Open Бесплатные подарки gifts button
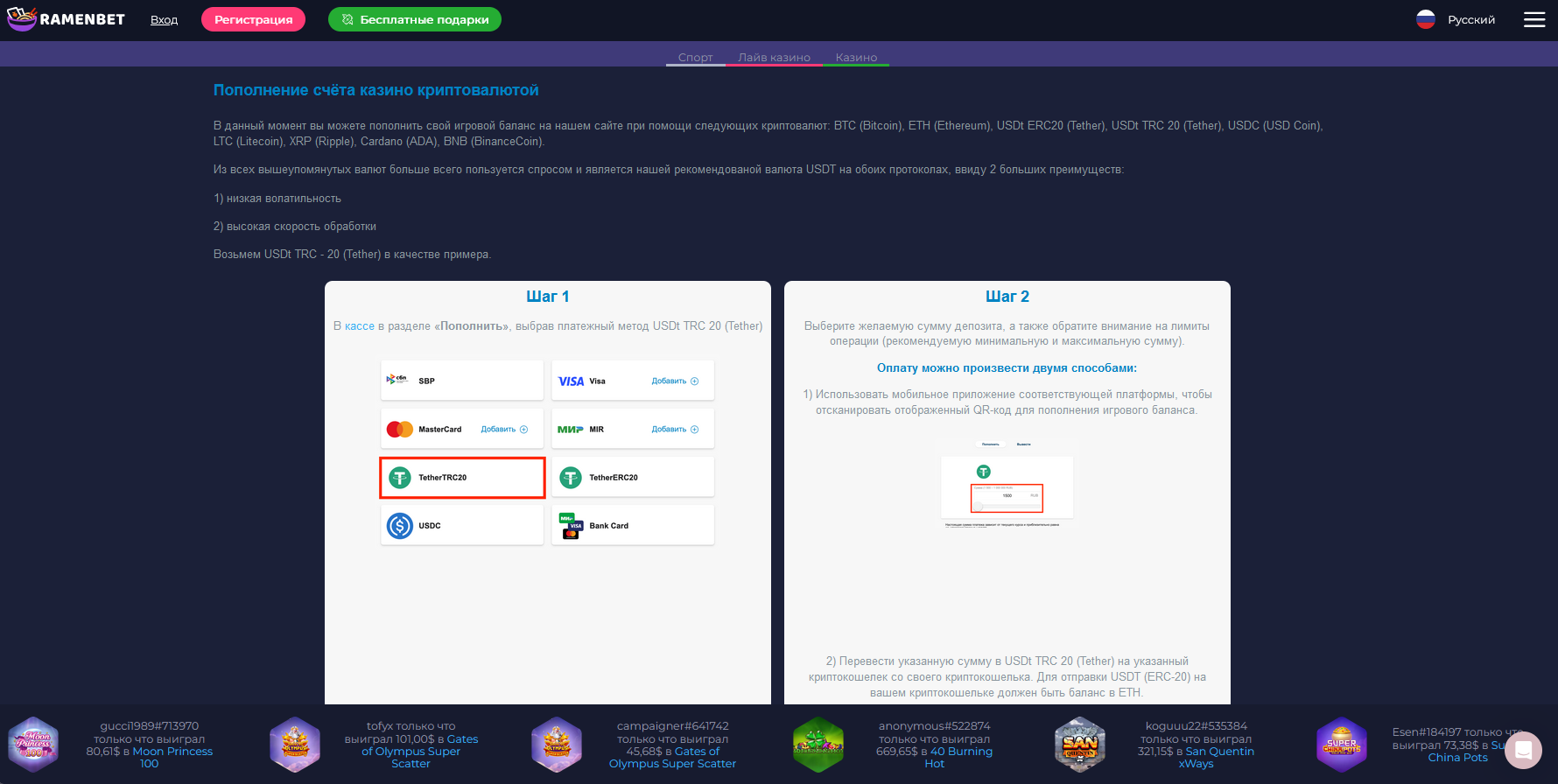 [415, 19]
